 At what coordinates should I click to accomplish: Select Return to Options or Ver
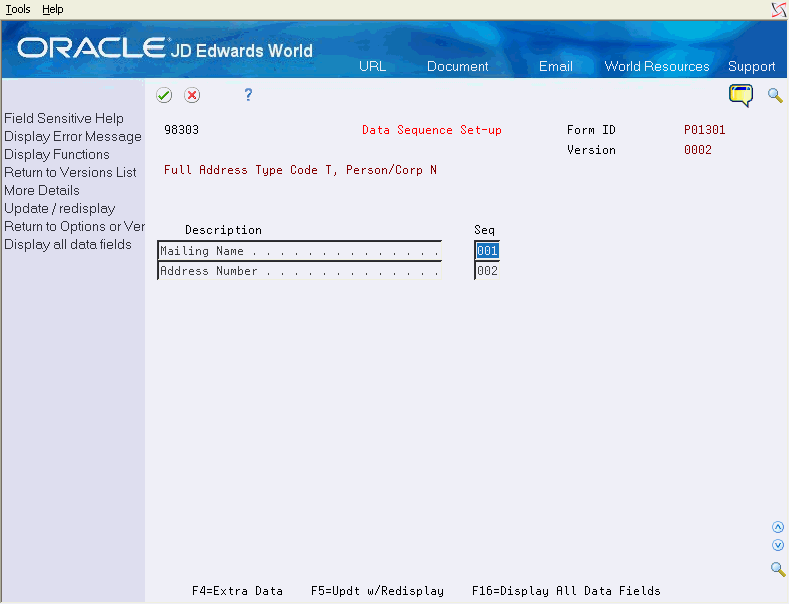click(x=74, y=226)
